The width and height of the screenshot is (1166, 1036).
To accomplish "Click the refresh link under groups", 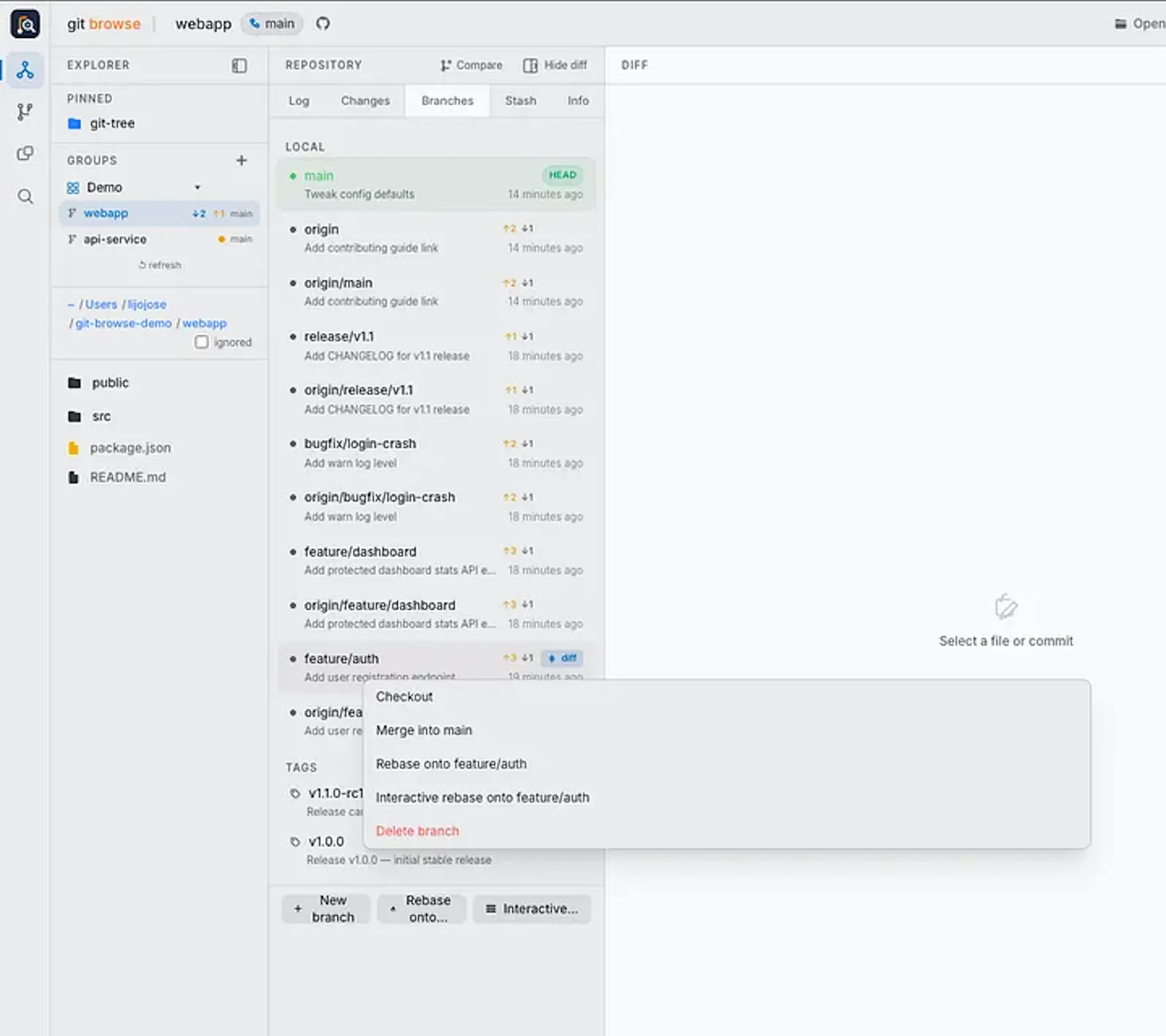I will tap(160, 265).
